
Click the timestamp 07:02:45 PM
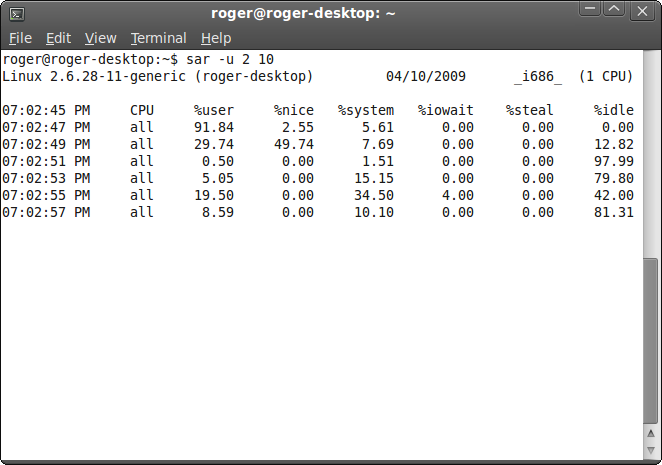(46, 110)
